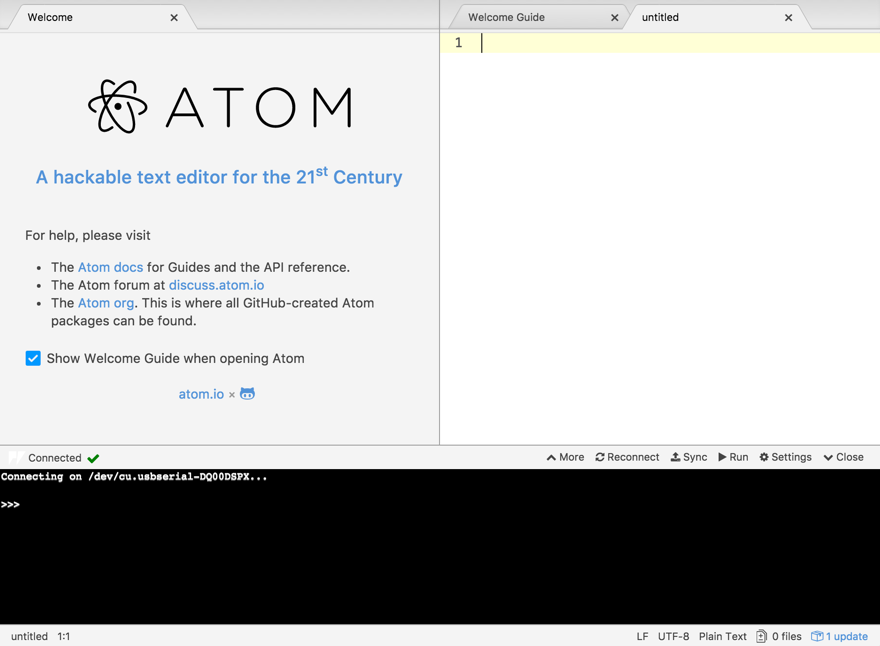880x646 pixels.
Task: Reconnect to the serial device
Action: click(x=627, y=457)
